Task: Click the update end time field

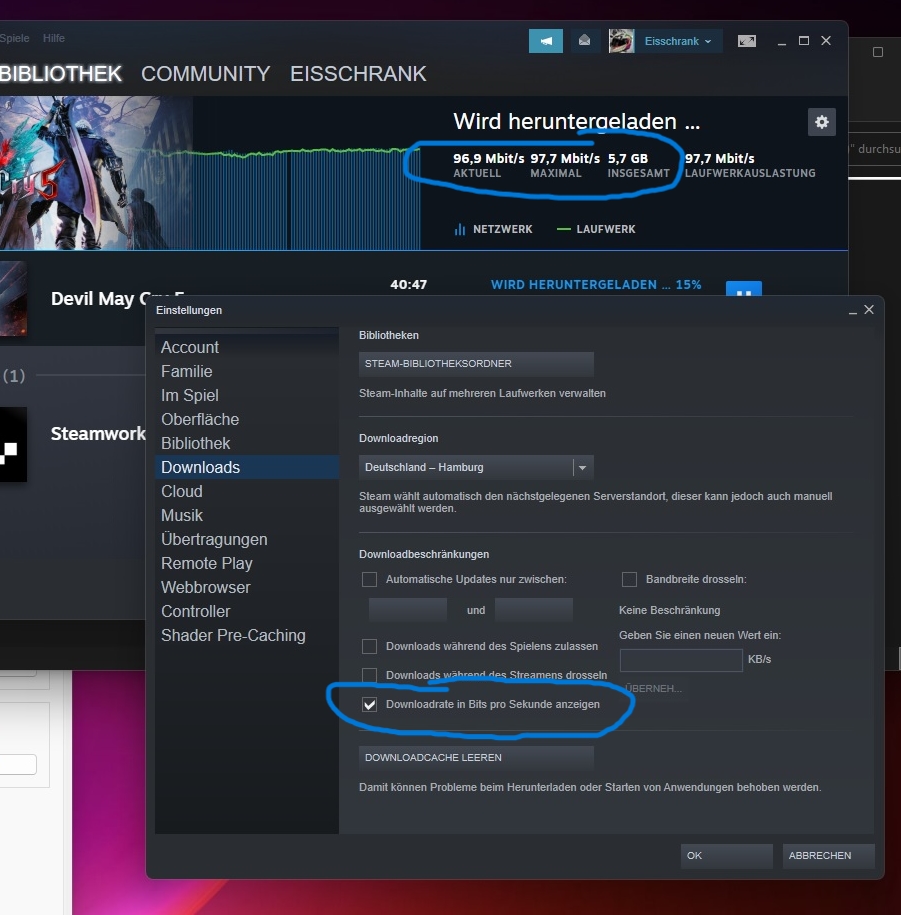Action: tap(534, 610)
